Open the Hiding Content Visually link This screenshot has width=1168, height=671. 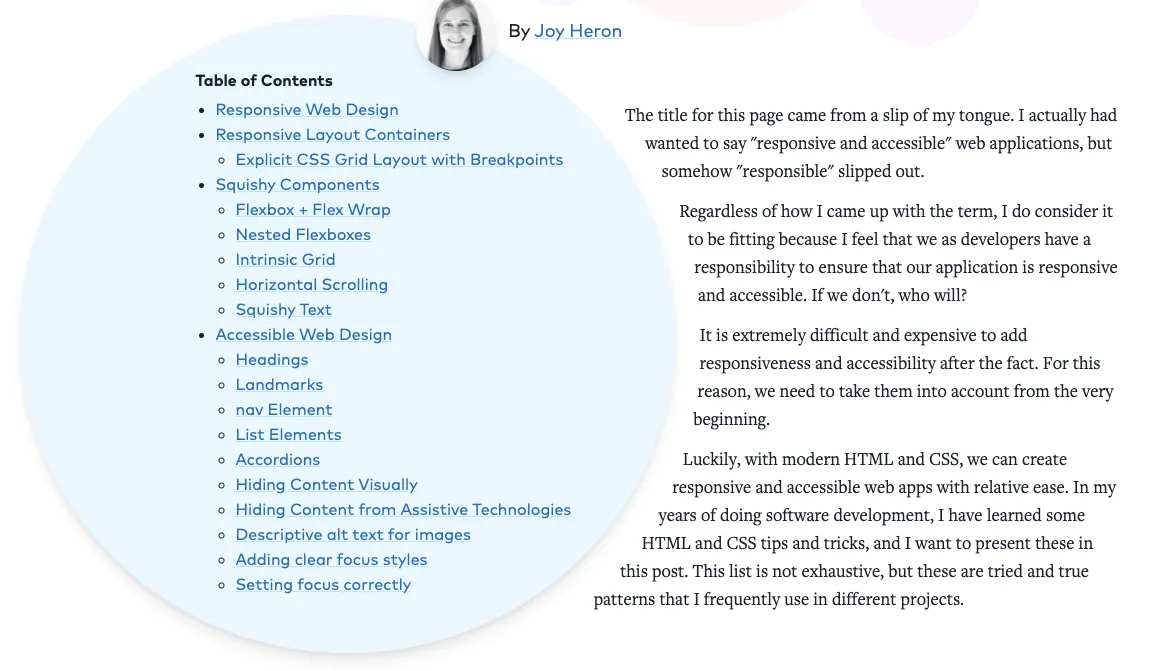[x=326, y=485]
